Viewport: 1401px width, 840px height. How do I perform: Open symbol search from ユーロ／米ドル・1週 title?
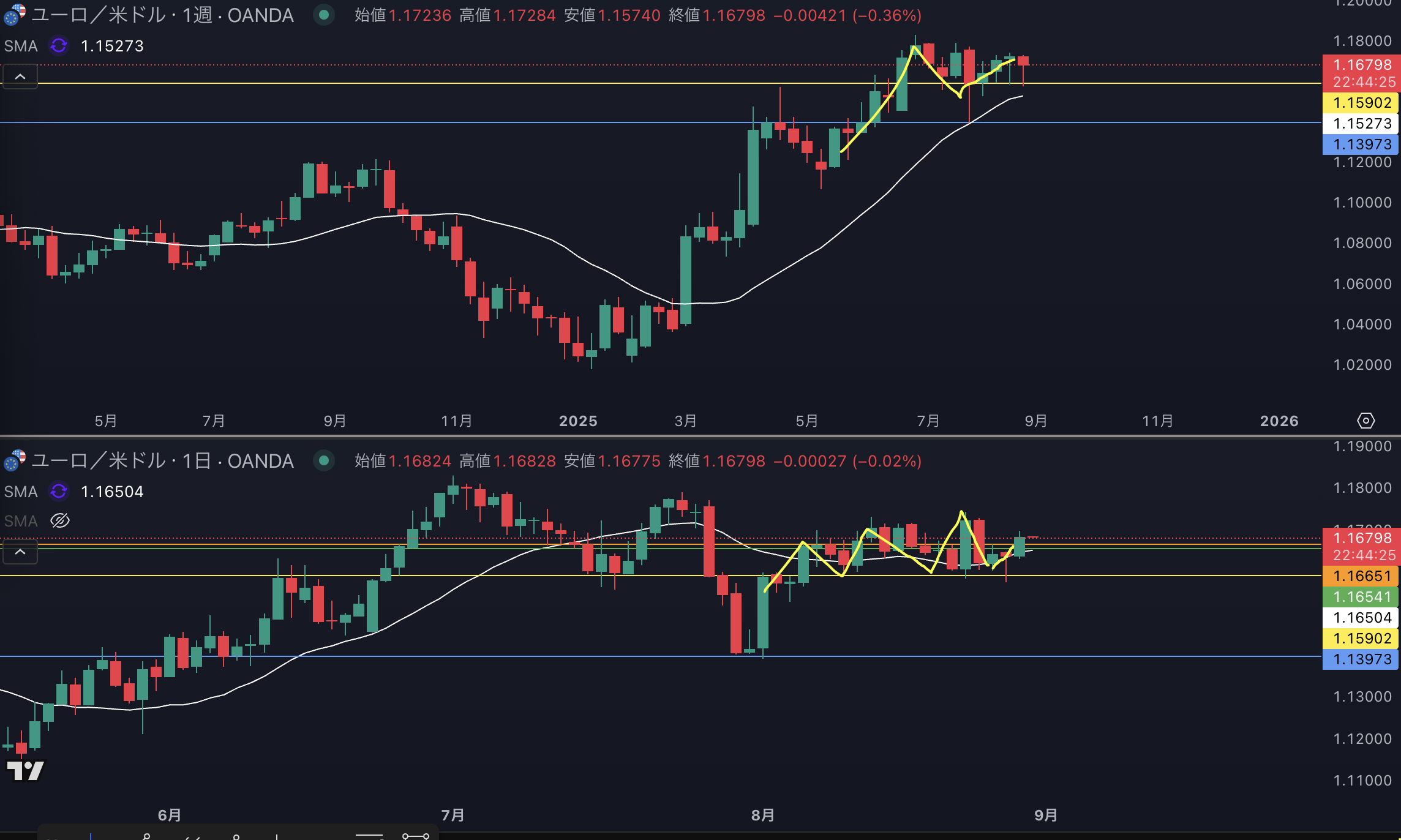point(162,15)
